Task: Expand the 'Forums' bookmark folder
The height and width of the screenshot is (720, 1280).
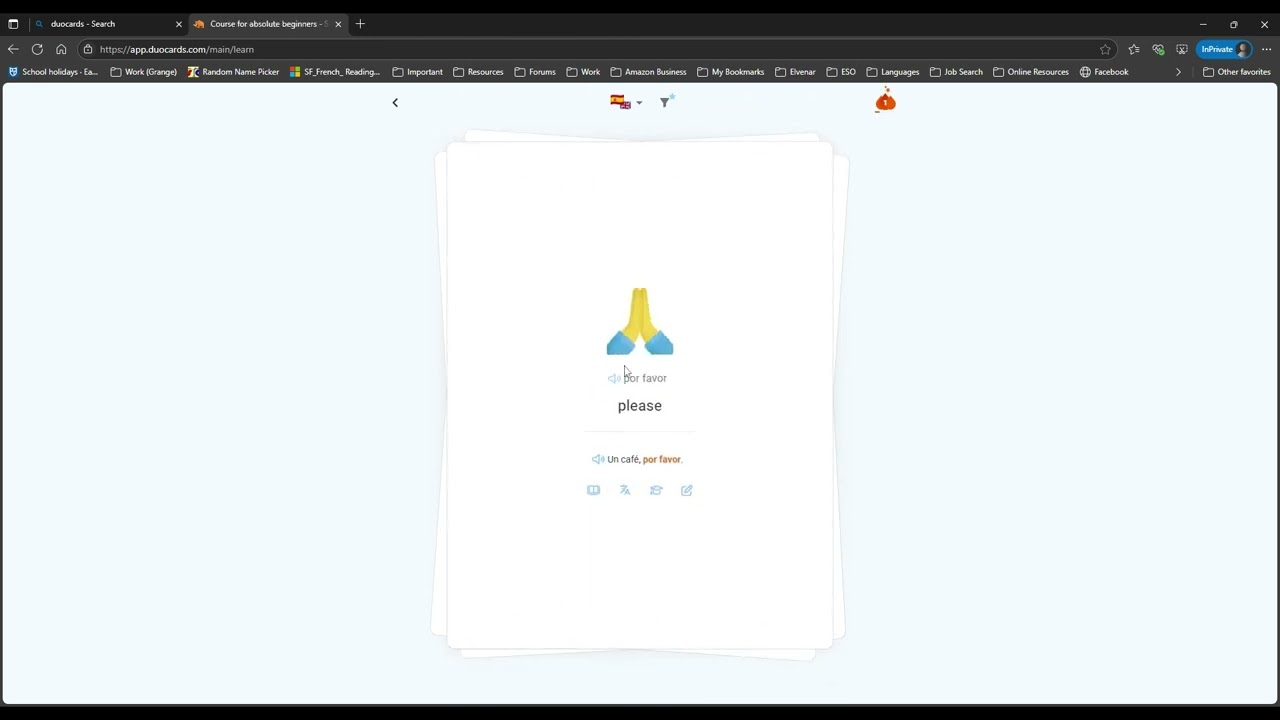Action: tap(535, 72)
